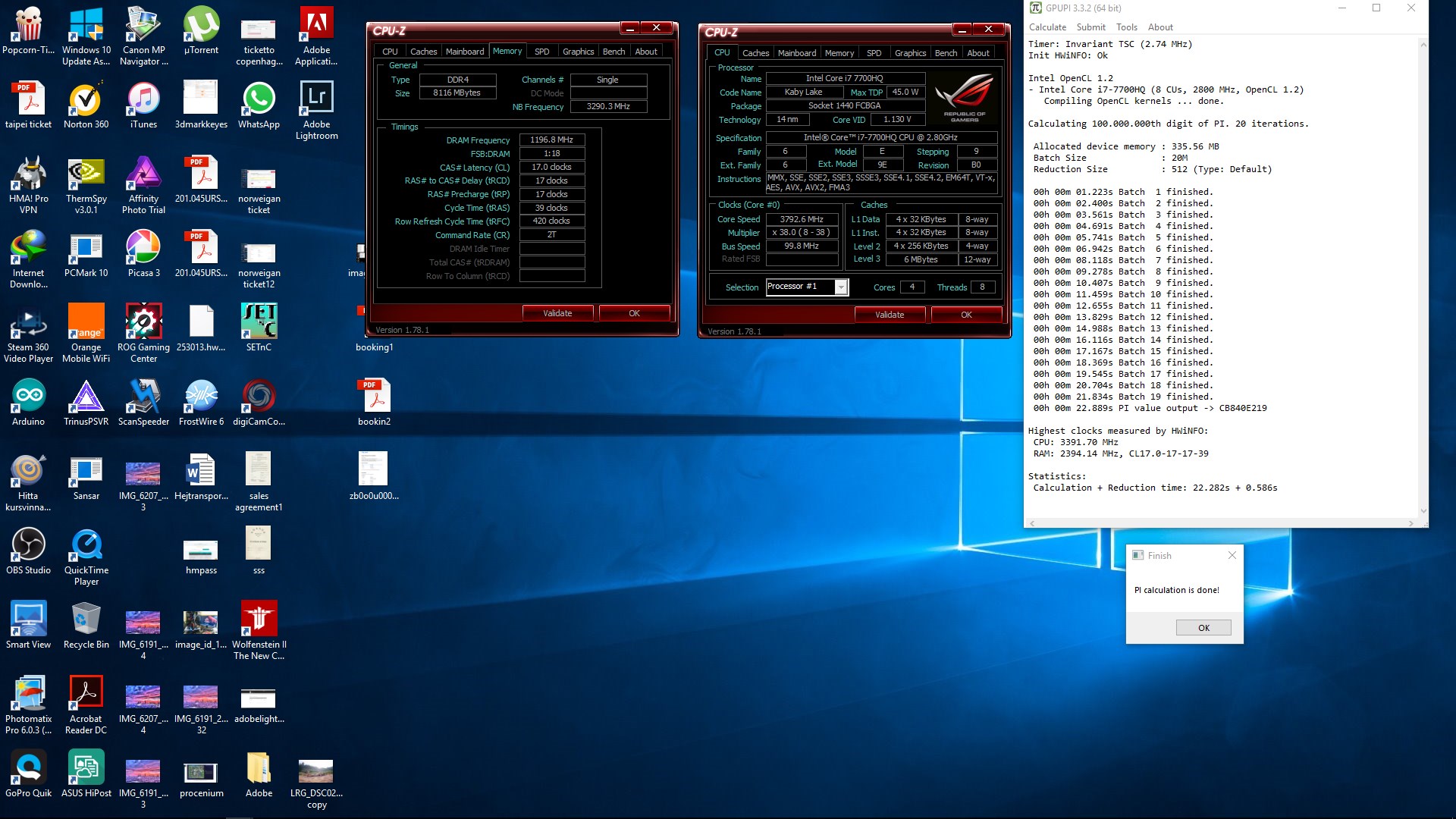This screenshot has height=819, width=1456.
Task: Open Photomatix Pro 6.0.3 shortcut
Action: 28,705
